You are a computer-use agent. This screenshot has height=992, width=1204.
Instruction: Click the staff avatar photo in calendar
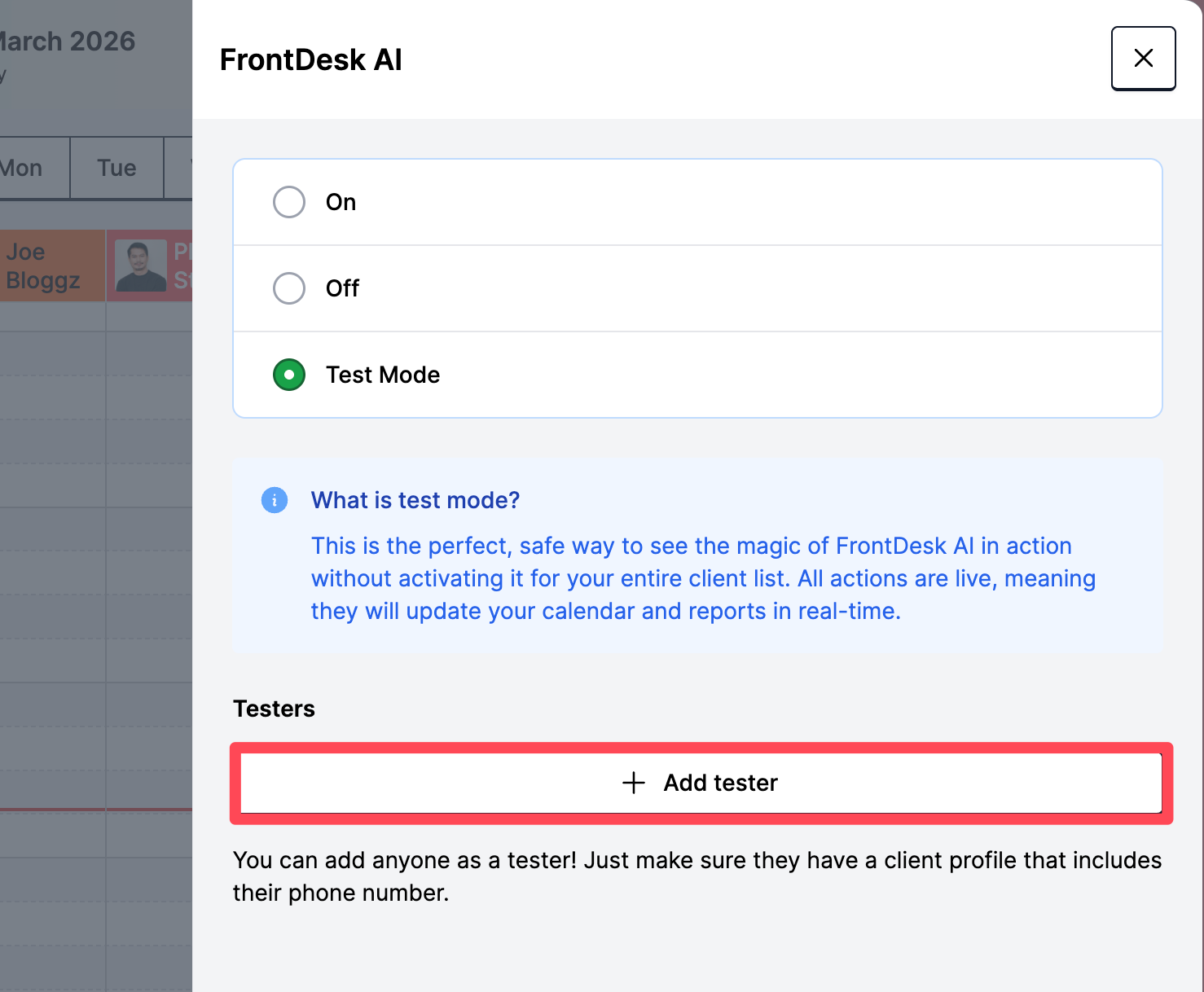(x=140, y=266)
